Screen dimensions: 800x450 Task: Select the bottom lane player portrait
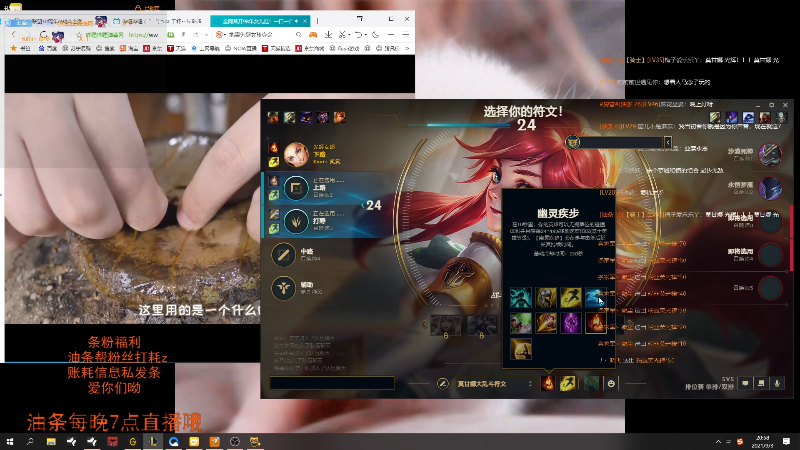tap(296, 155)
